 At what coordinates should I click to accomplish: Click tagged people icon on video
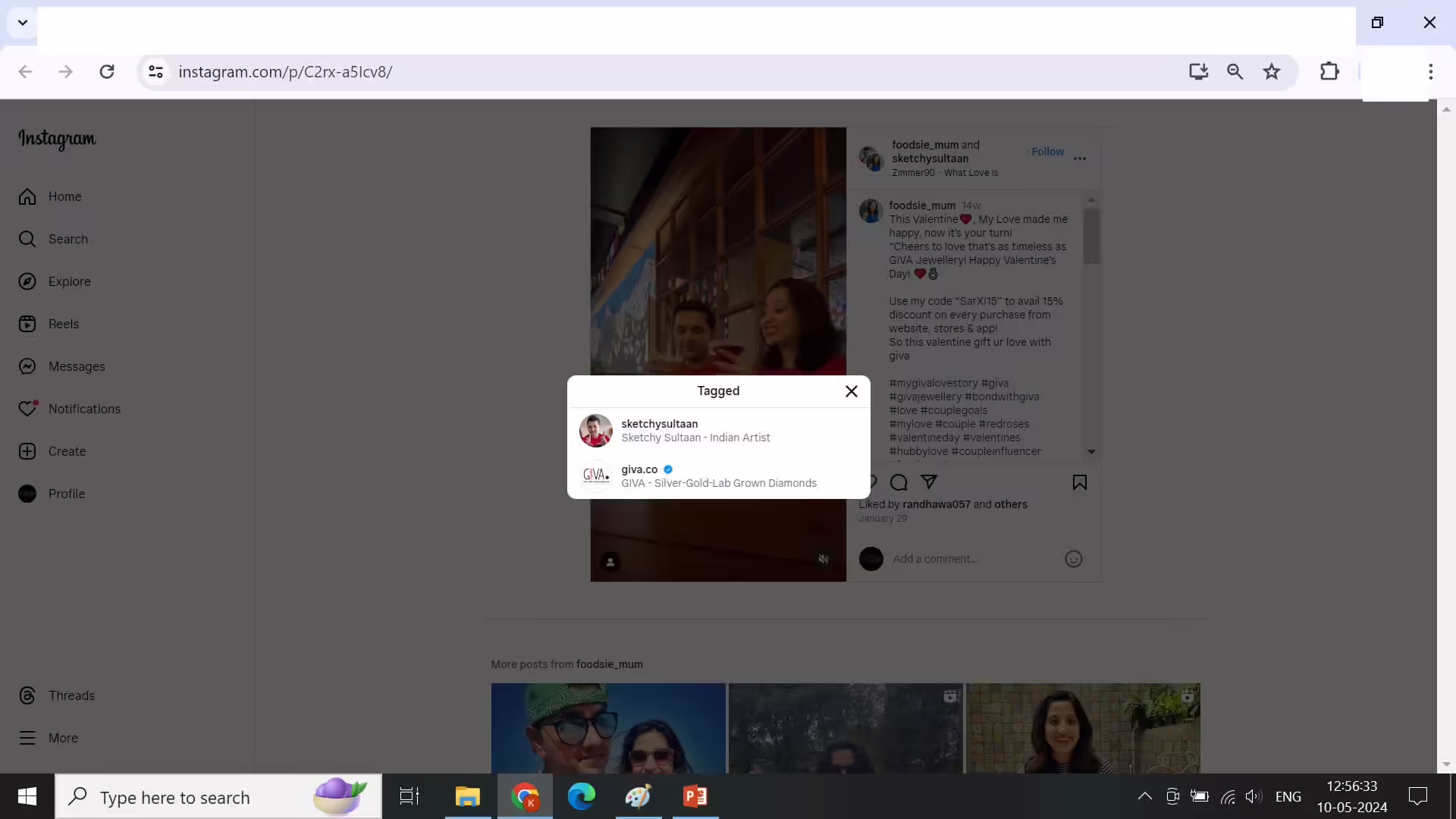pos(610,562)
